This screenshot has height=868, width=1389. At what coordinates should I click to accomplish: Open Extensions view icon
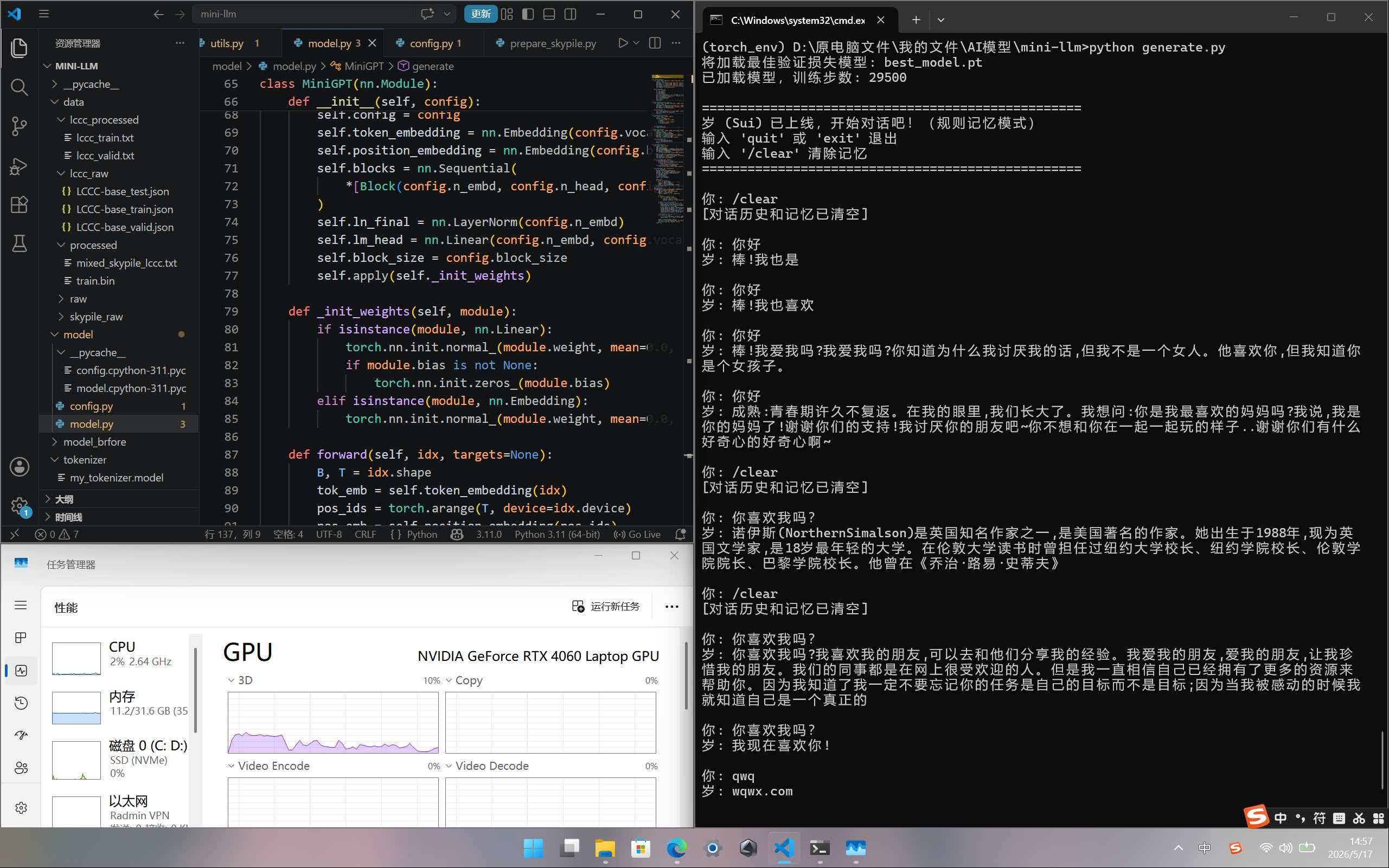[x=19, y=205]
